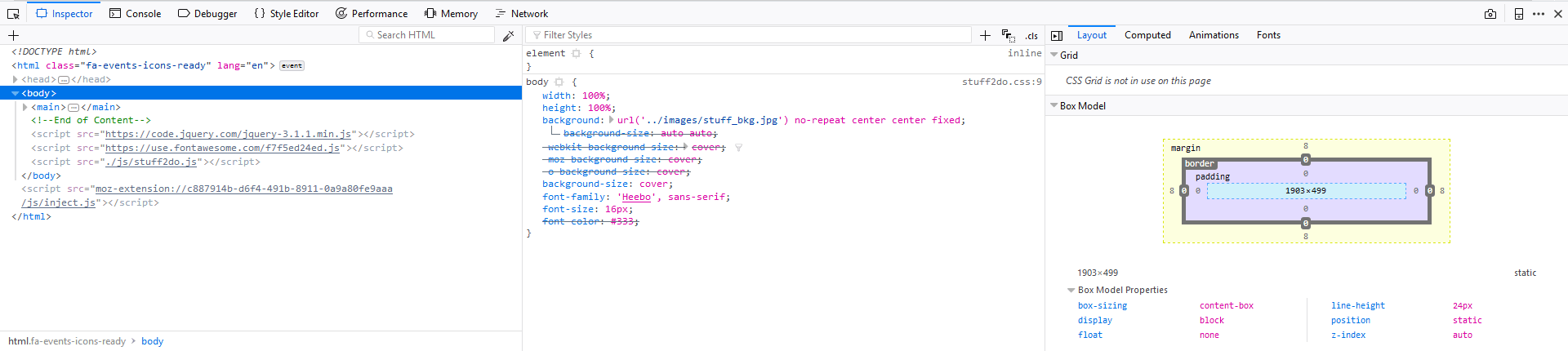The width and height of the screenshot is (1568, 351).
Task: Expand the background shorthand property arrow
Action: point(612,120)
